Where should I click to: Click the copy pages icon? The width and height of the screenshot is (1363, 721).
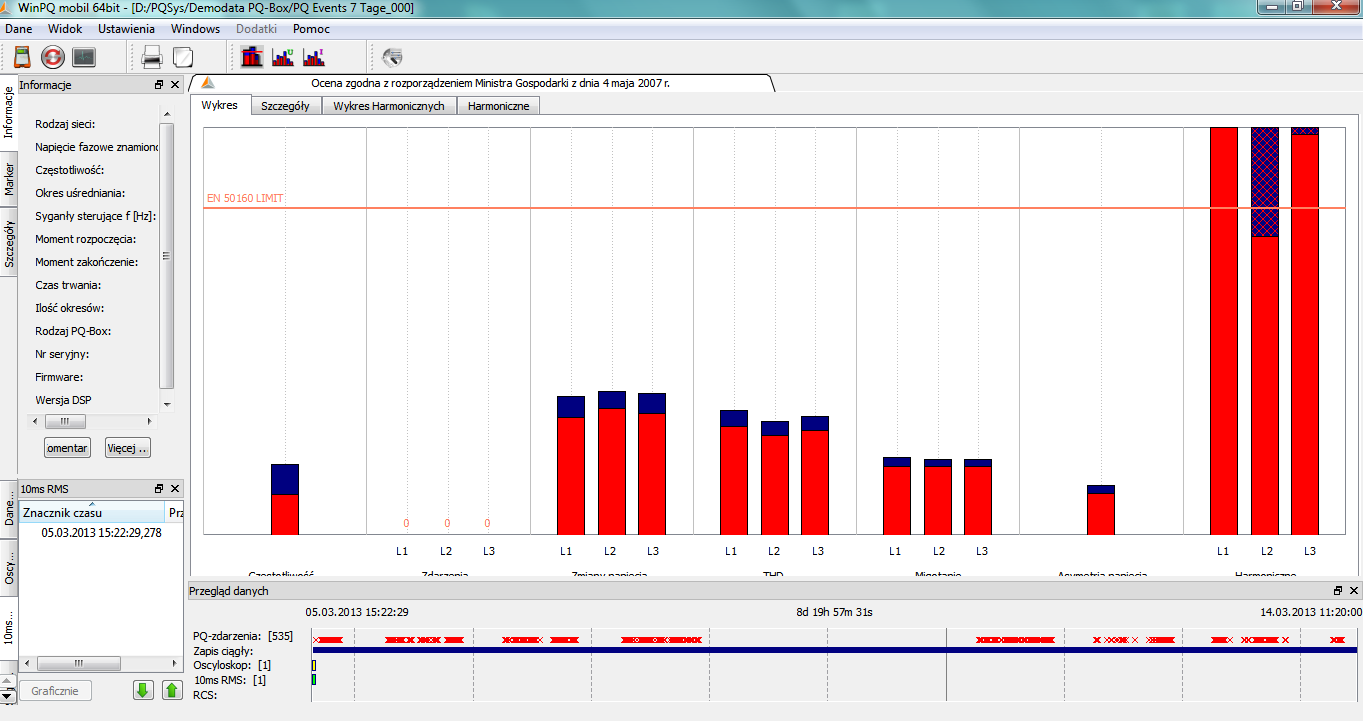(x=182, y=57)
